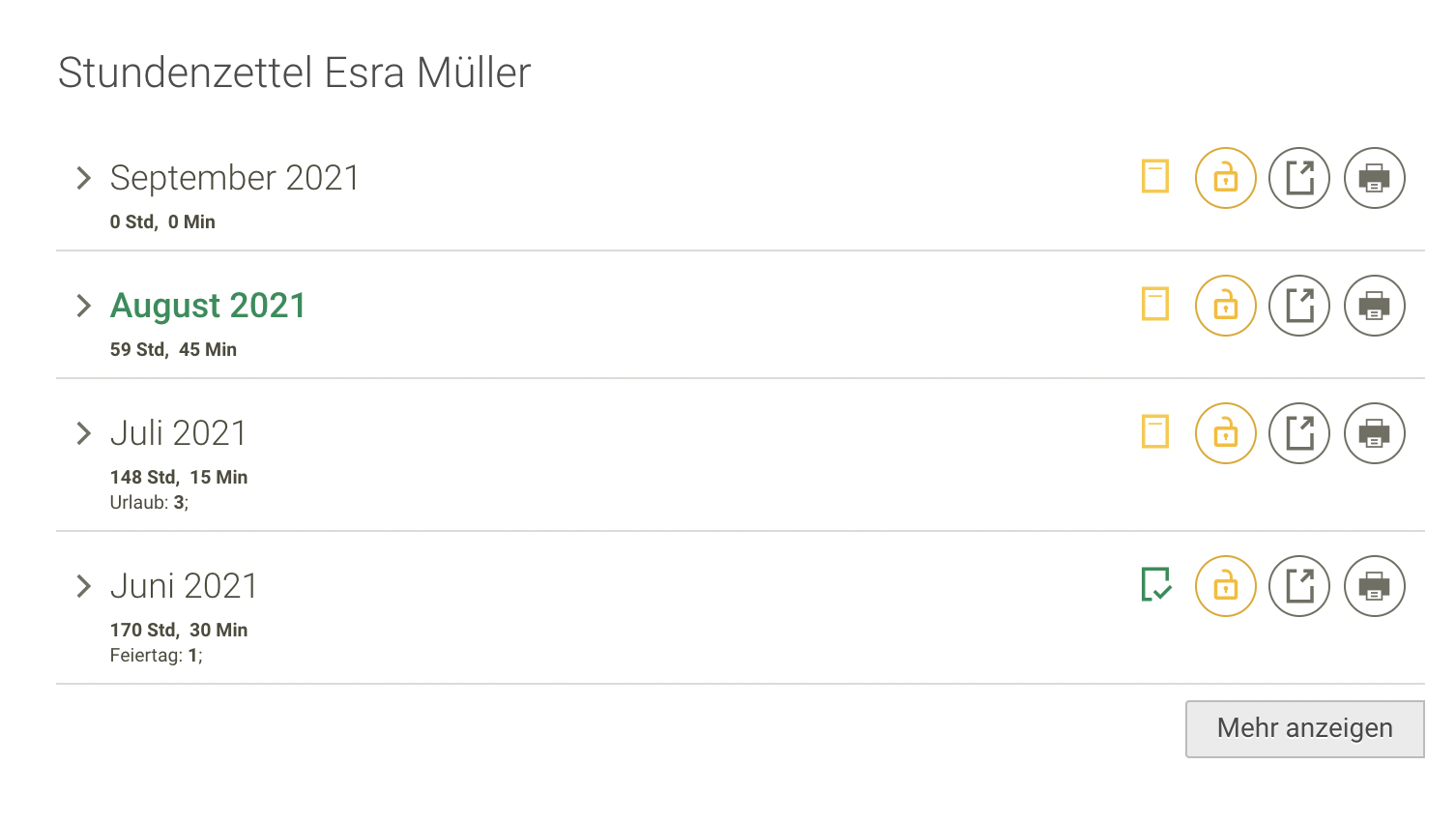The image size is (1456, 824).
Task: Toggle the lock for August 2021
Action: pyautogui.click(x=1225, y=305)
